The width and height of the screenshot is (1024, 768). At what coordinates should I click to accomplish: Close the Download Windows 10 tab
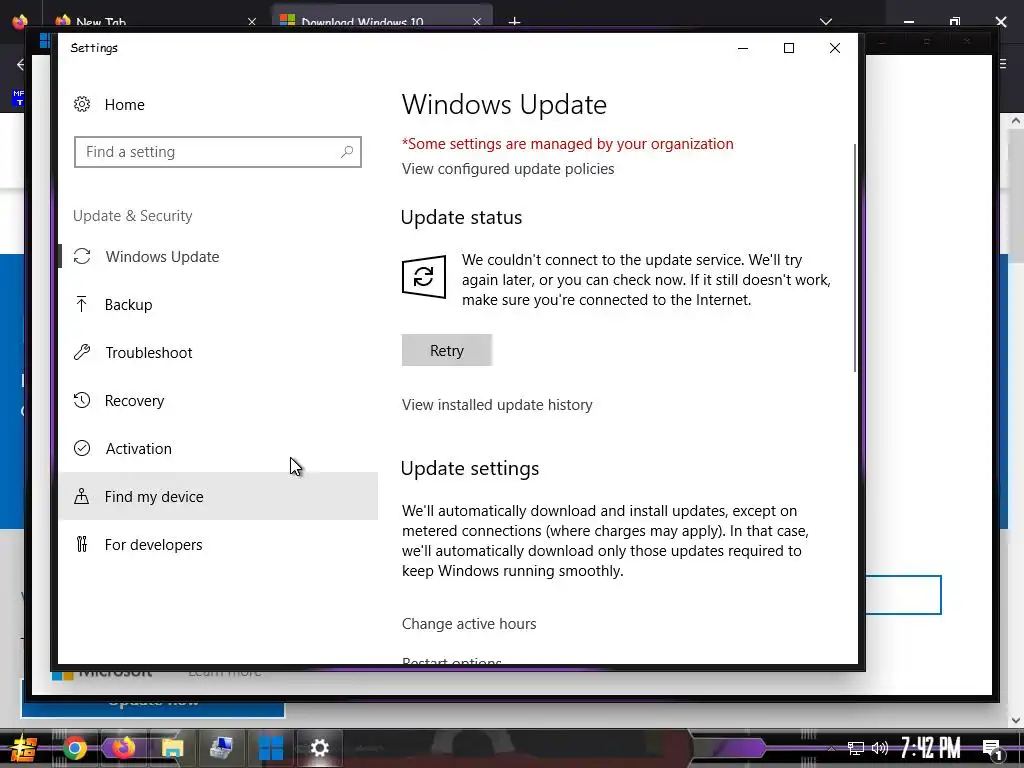(477, 22)
